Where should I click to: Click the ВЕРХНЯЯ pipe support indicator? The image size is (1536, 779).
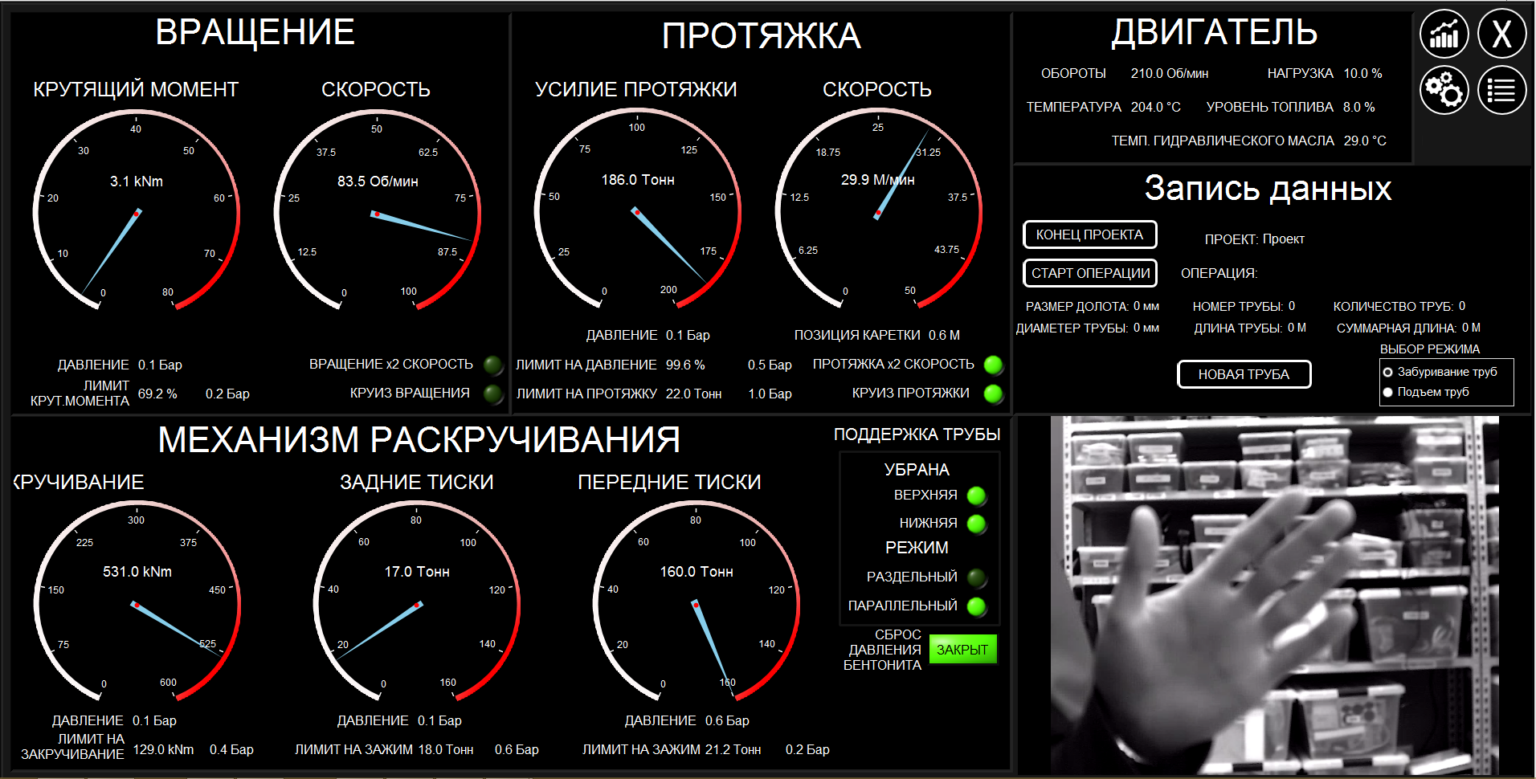(977, 495)
